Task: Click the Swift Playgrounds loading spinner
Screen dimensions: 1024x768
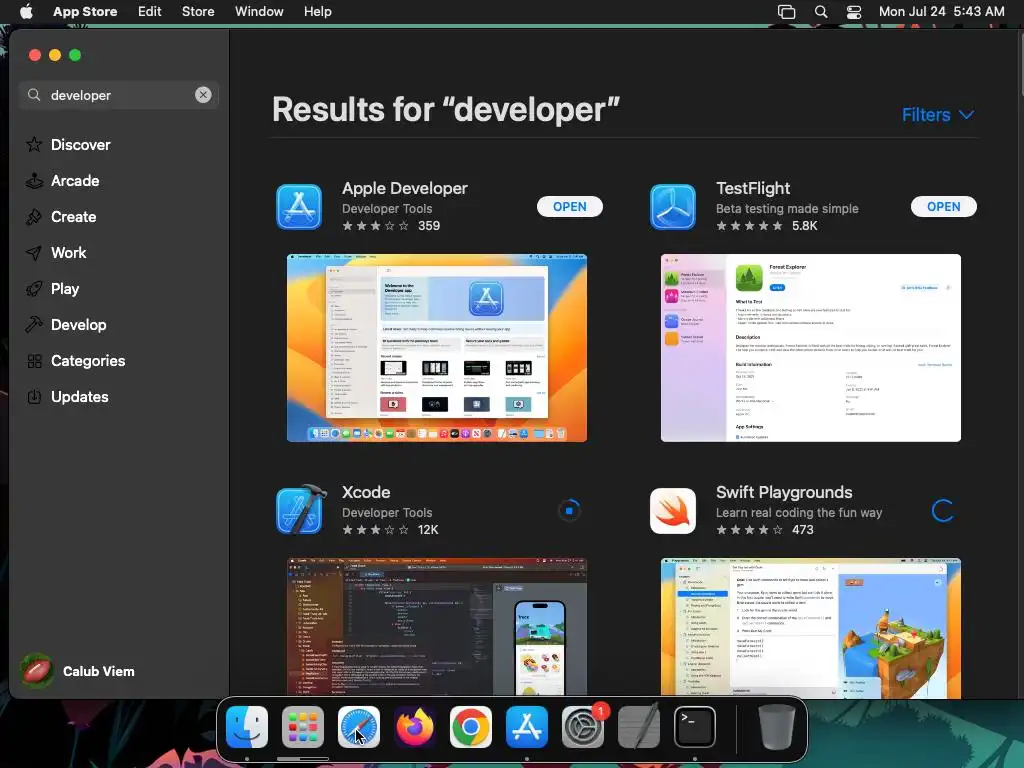Action: click(x=943, y=511)
